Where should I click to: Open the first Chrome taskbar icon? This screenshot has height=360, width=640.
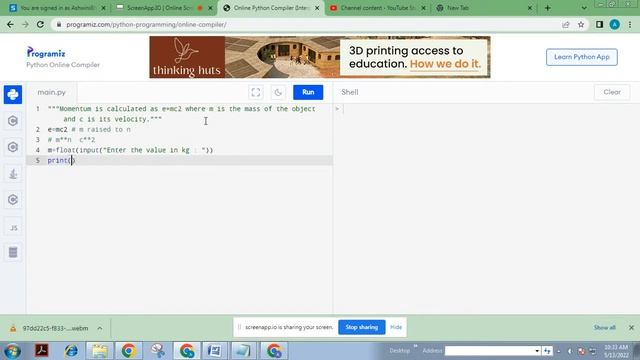tap(128, 351)
